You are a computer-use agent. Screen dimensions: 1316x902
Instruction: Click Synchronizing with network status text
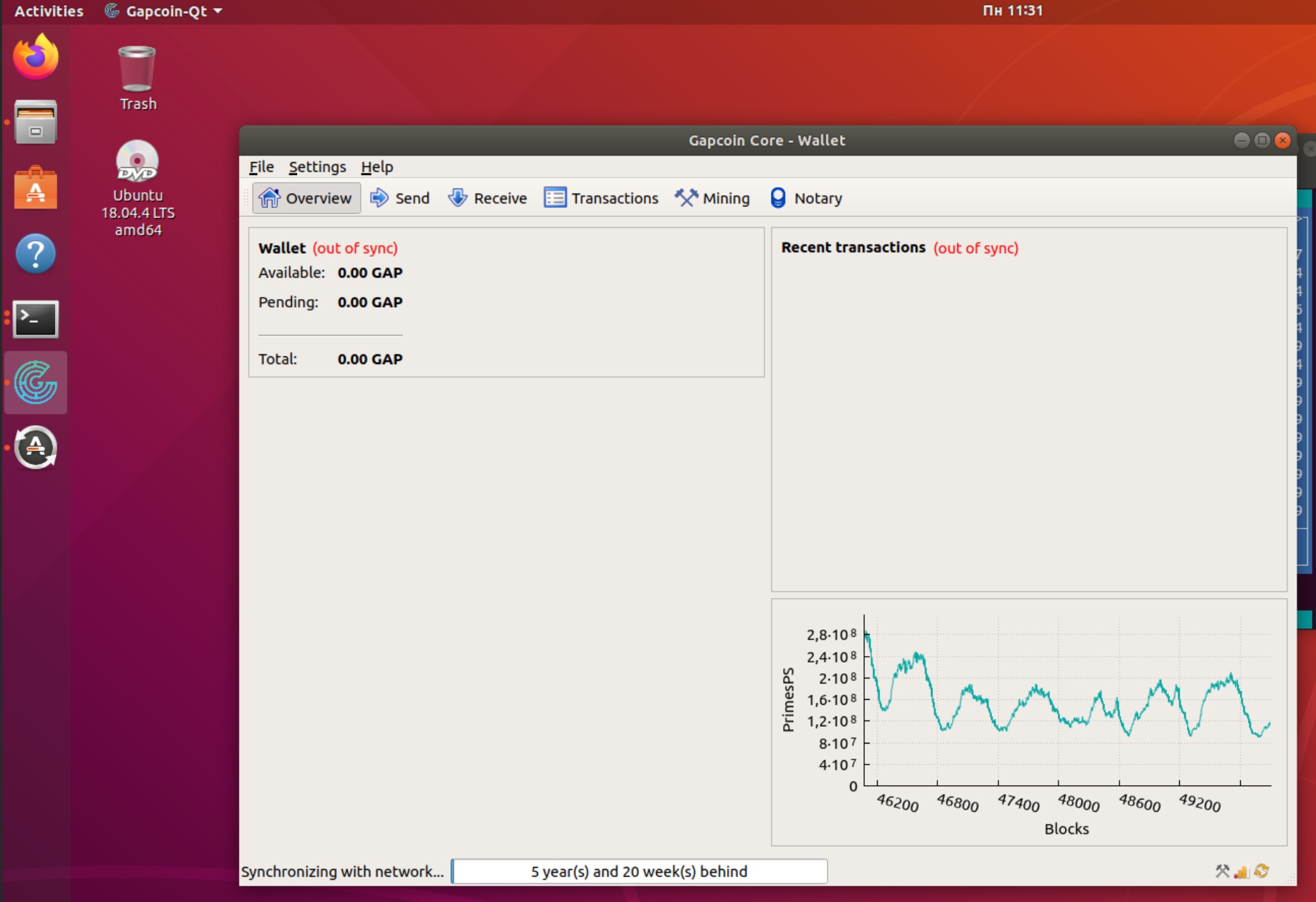point(343,872)
